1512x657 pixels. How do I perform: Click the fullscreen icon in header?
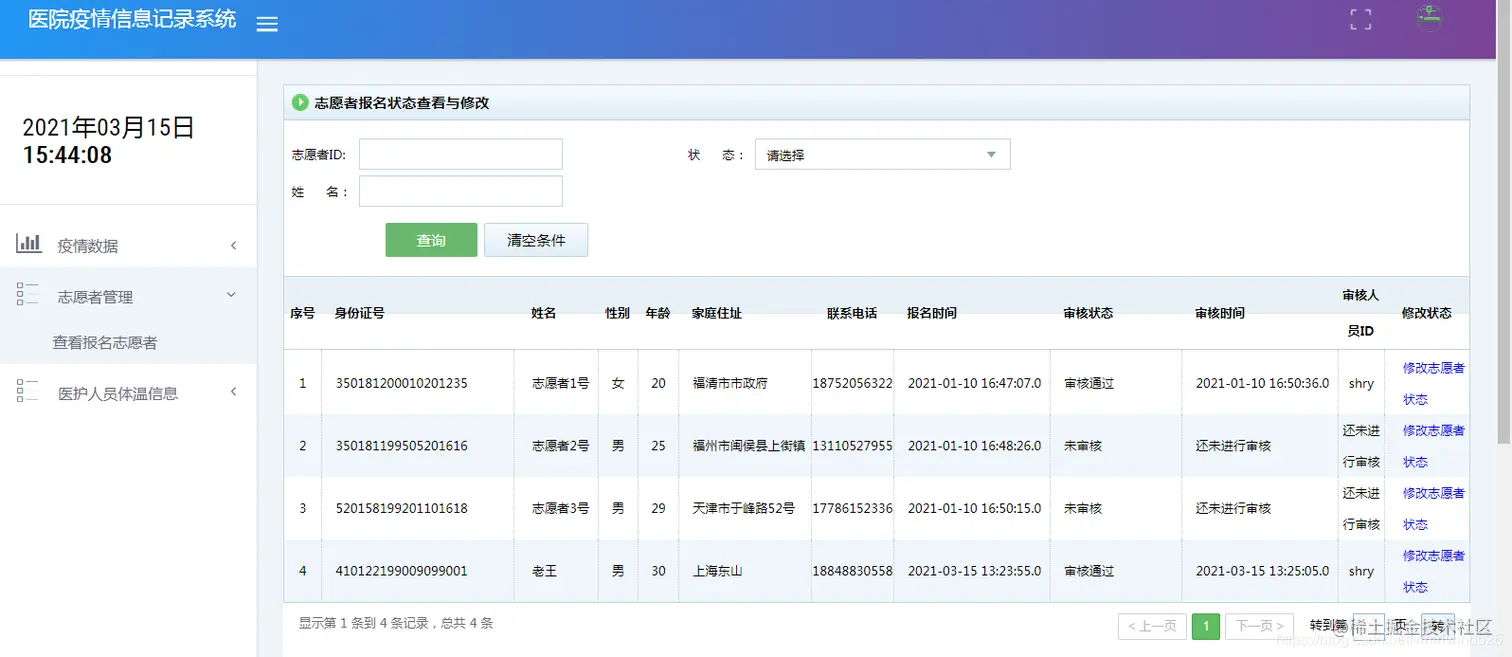[1361, 19]
